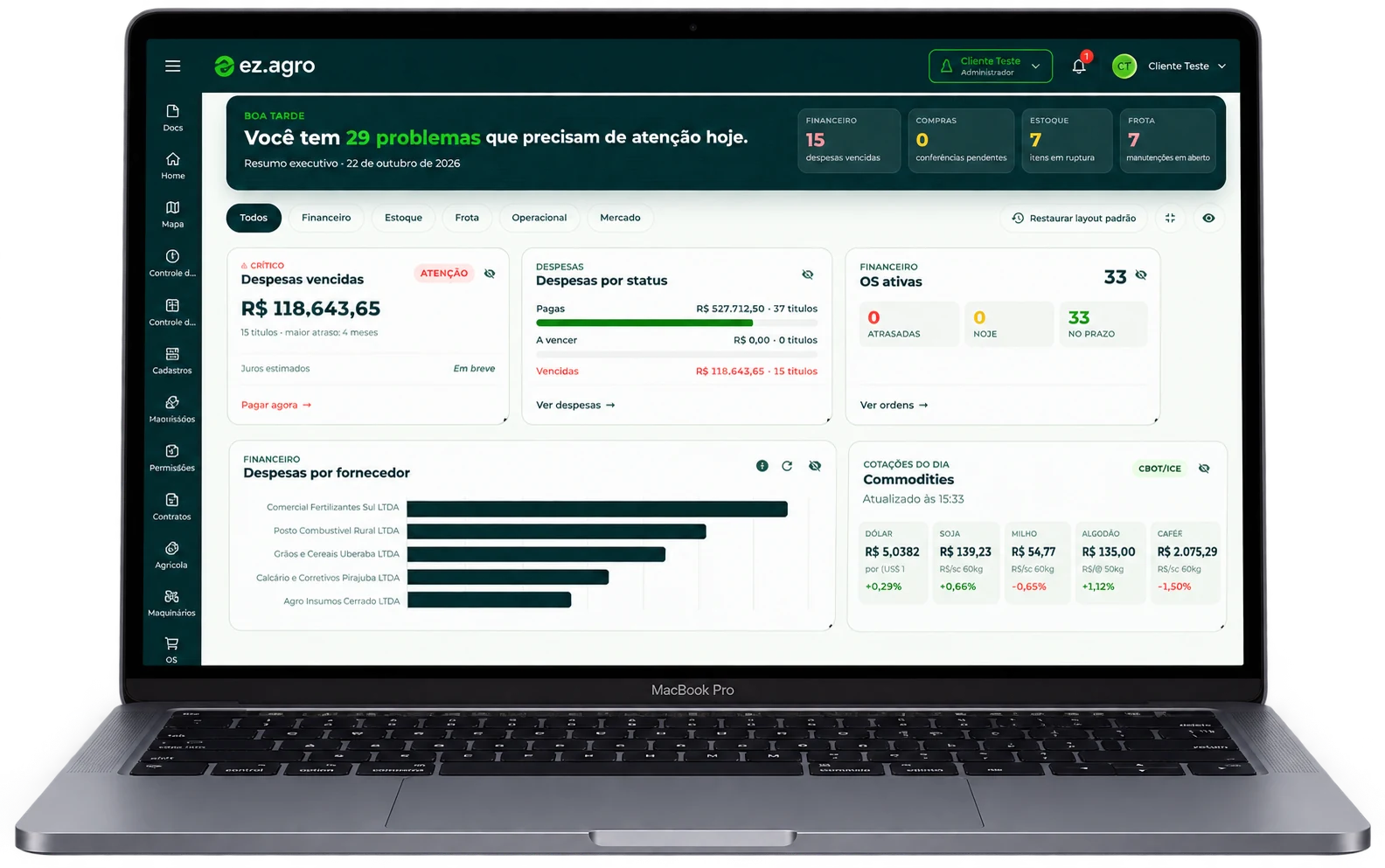The image size is (1385, 868).
Task: Go to Home in the sidebar
Action: click(x=172, y=166)
